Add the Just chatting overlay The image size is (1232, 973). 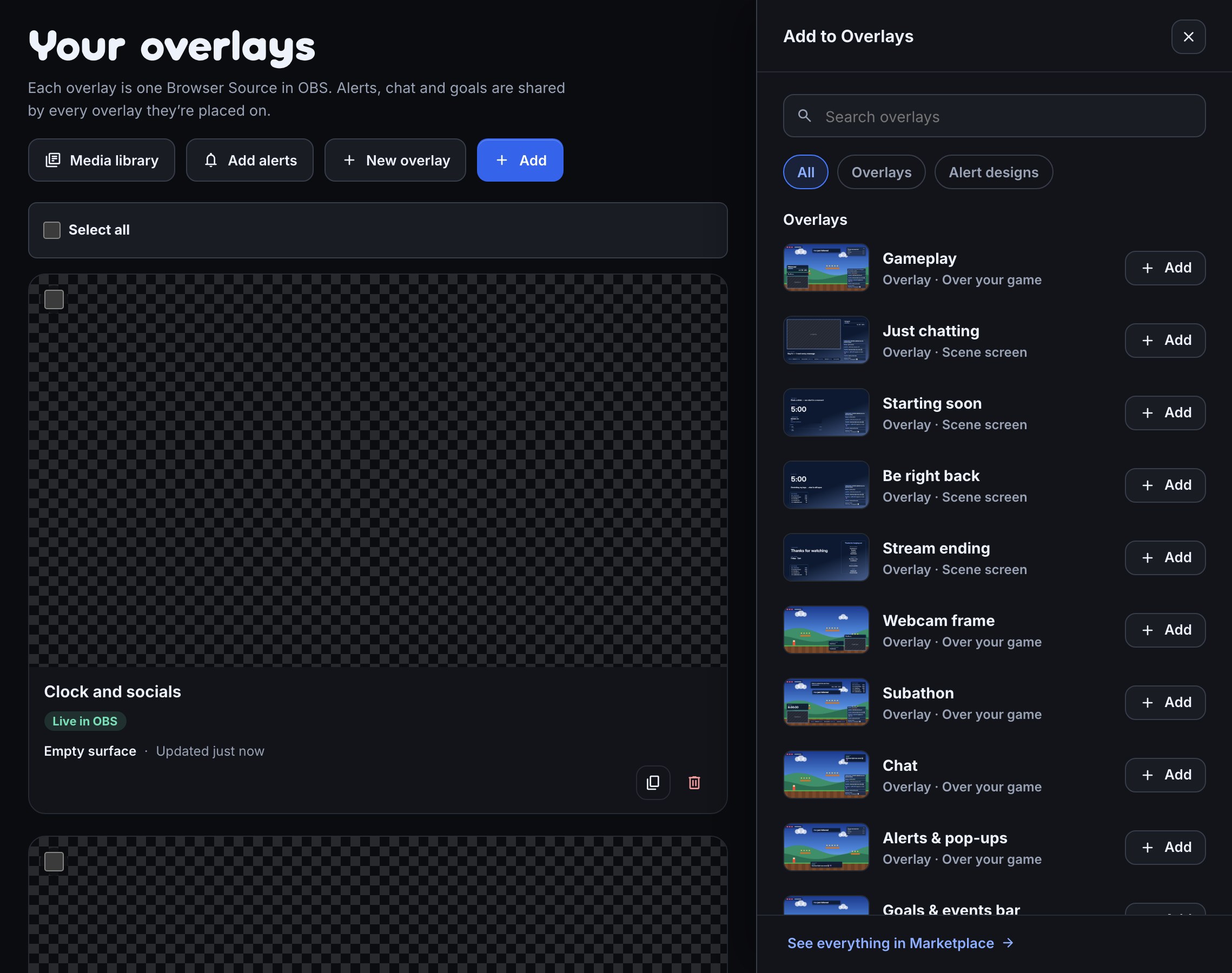coord(1165,340)
